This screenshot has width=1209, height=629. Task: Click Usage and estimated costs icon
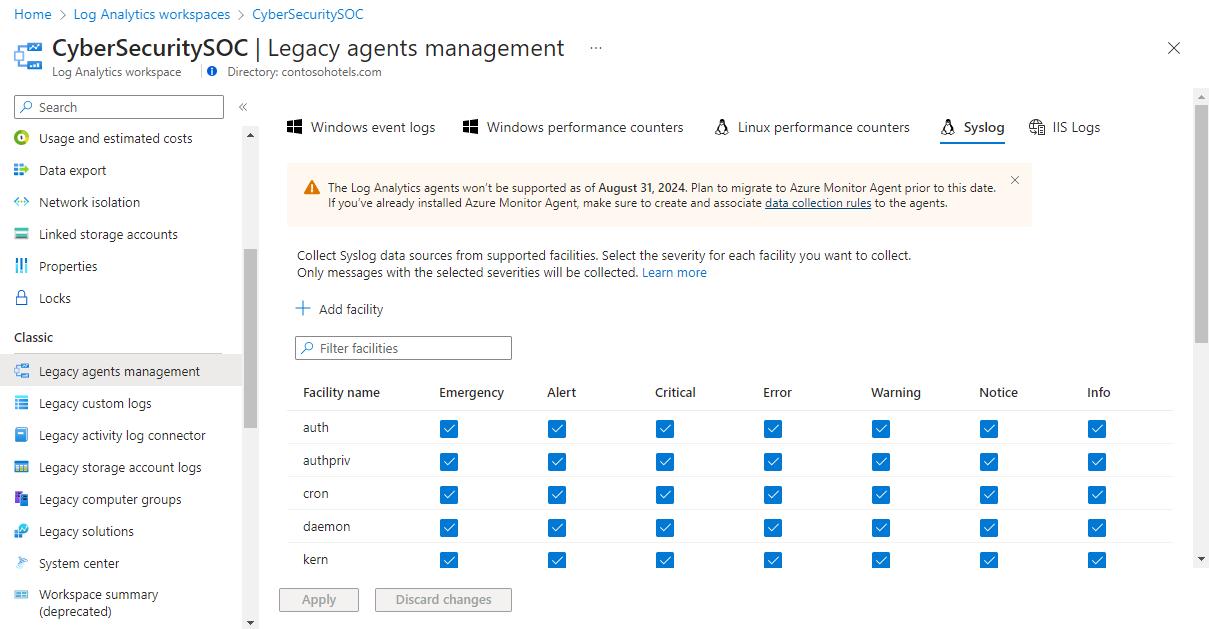pyautogui.click(x=22, y=138)
